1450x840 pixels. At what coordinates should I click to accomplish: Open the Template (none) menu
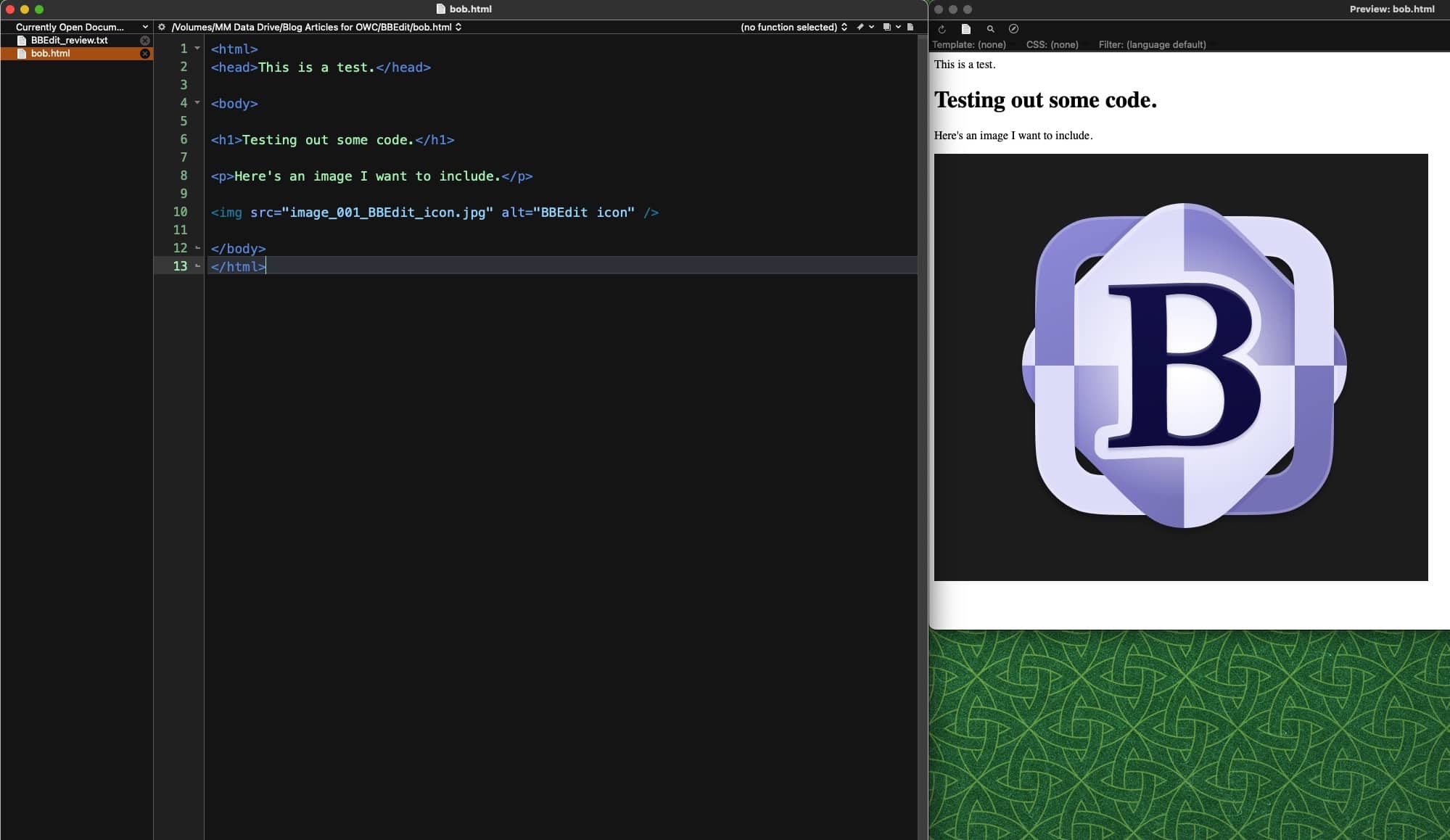point(968,44)
